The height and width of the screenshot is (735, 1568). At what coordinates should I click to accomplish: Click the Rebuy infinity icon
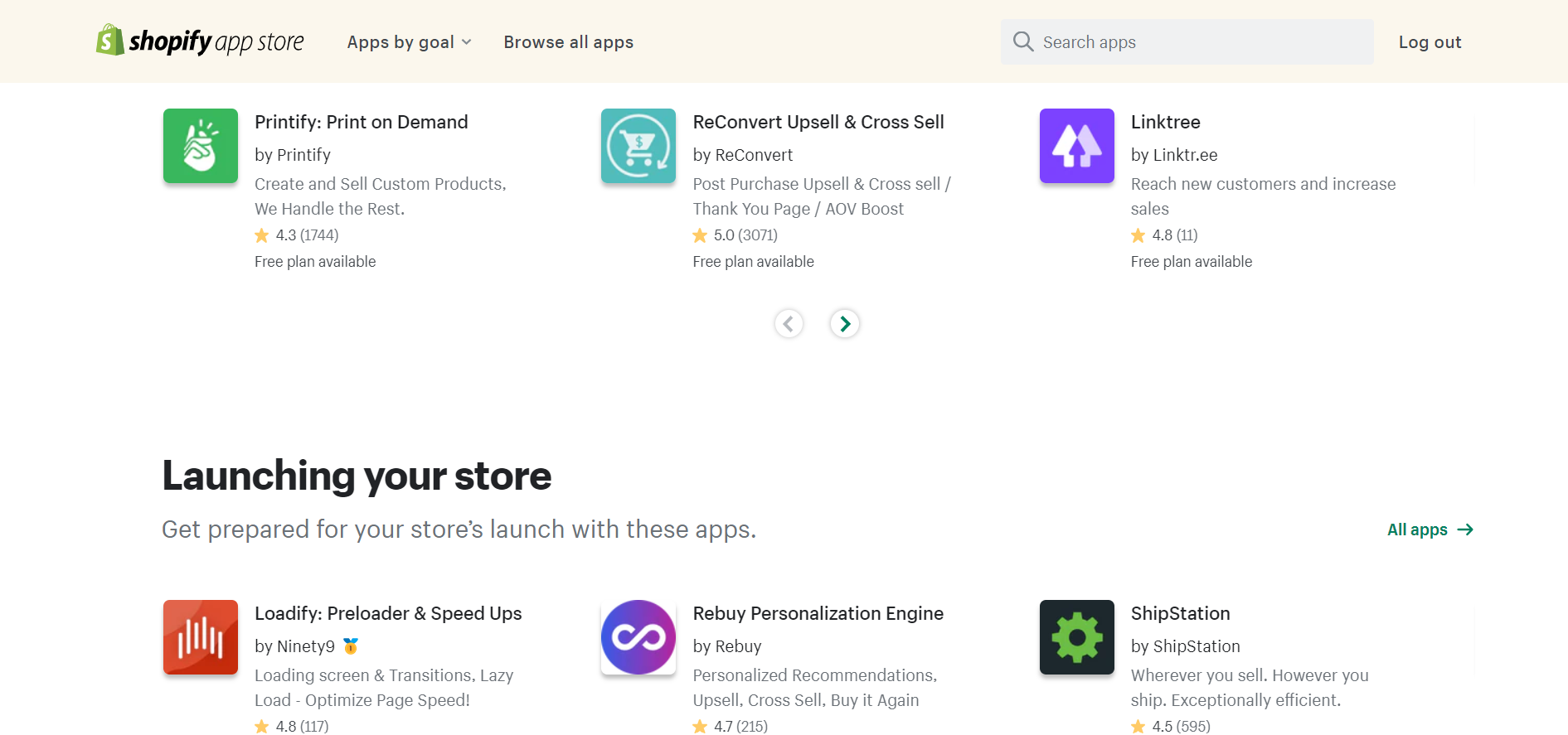(638, 637)
